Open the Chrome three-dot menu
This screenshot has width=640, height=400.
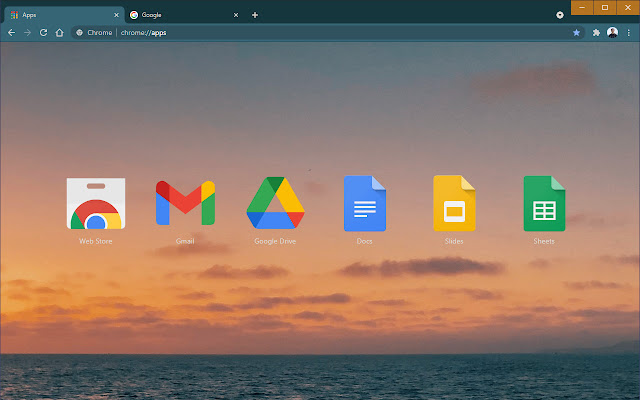coord(628,32)
